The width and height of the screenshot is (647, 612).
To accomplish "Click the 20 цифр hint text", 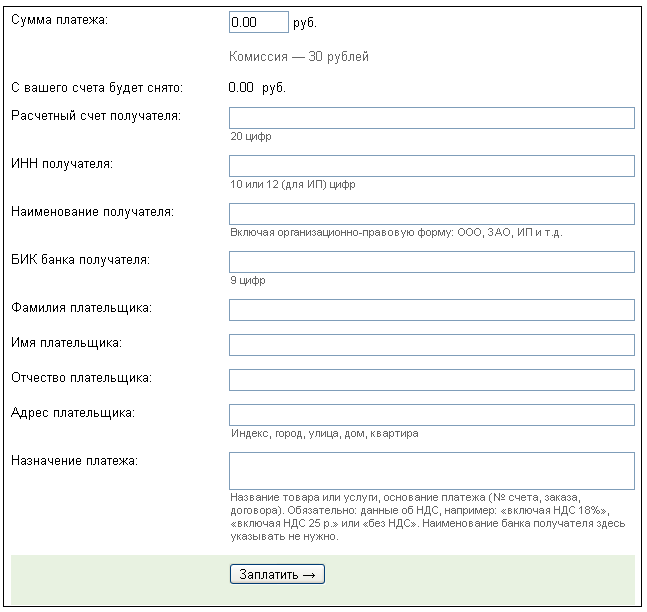I will click(251, 137).
